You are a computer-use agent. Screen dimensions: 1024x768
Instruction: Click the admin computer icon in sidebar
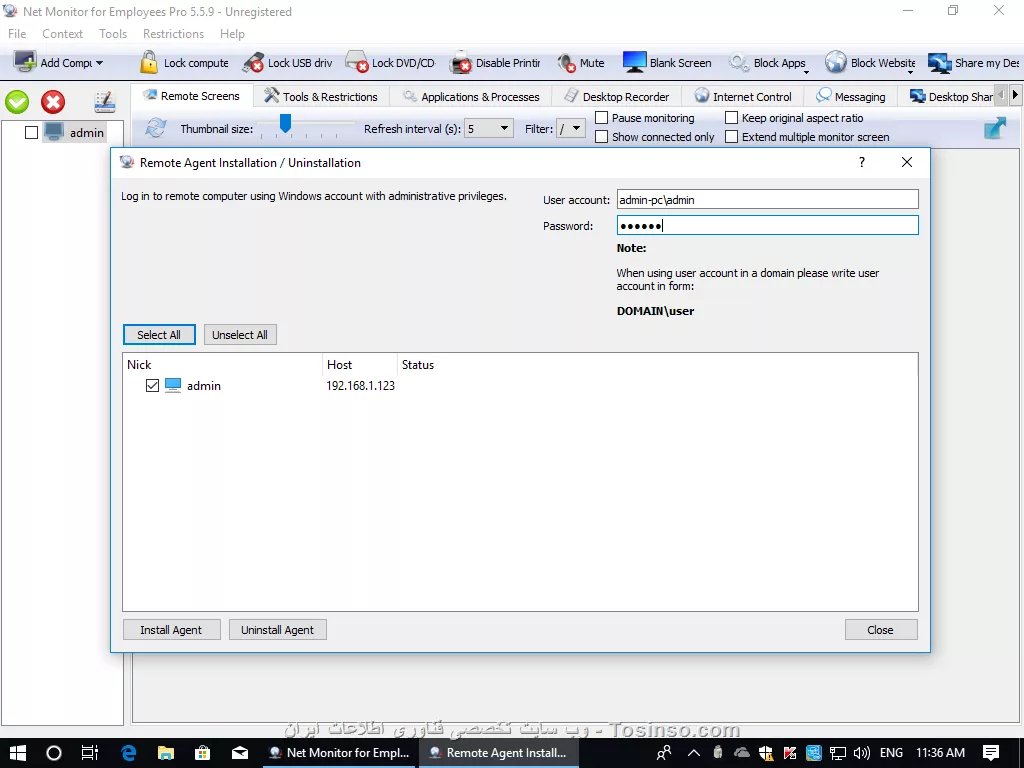click(54, 133)
